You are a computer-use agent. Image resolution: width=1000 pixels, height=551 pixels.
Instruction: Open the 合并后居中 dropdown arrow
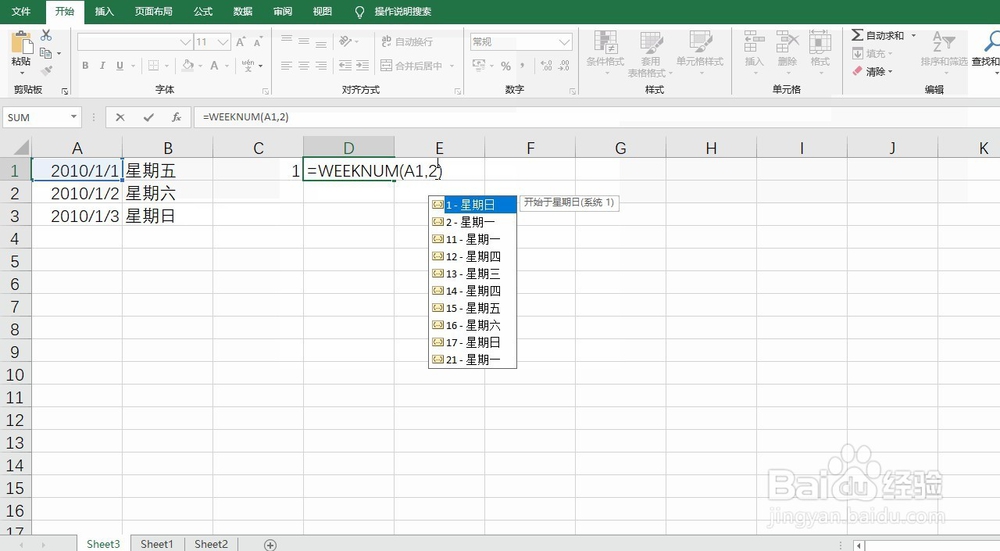(452, 66)
